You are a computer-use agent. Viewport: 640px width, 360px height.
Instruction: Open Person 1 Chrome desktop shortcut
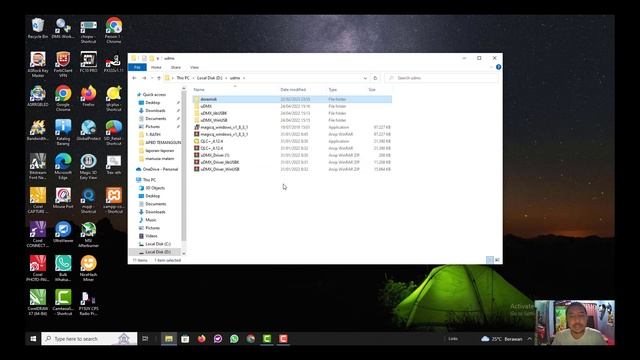tap(113, 30)
